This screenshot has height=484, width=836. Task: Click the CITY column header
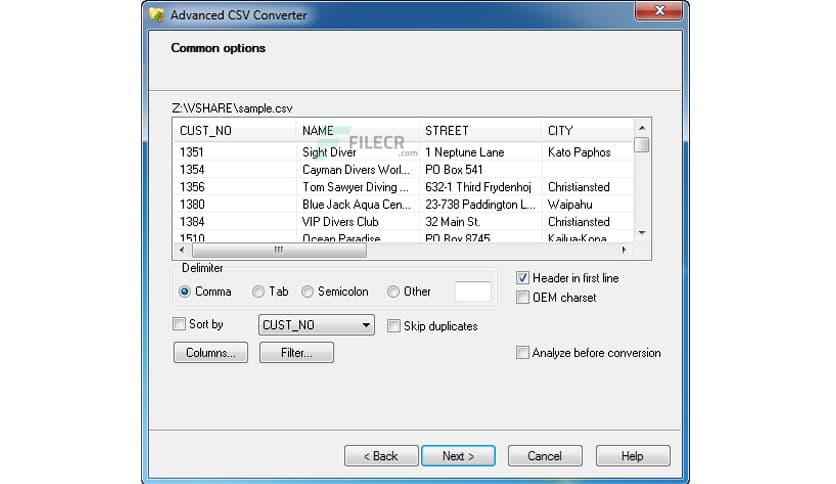[x=588, y=131]
